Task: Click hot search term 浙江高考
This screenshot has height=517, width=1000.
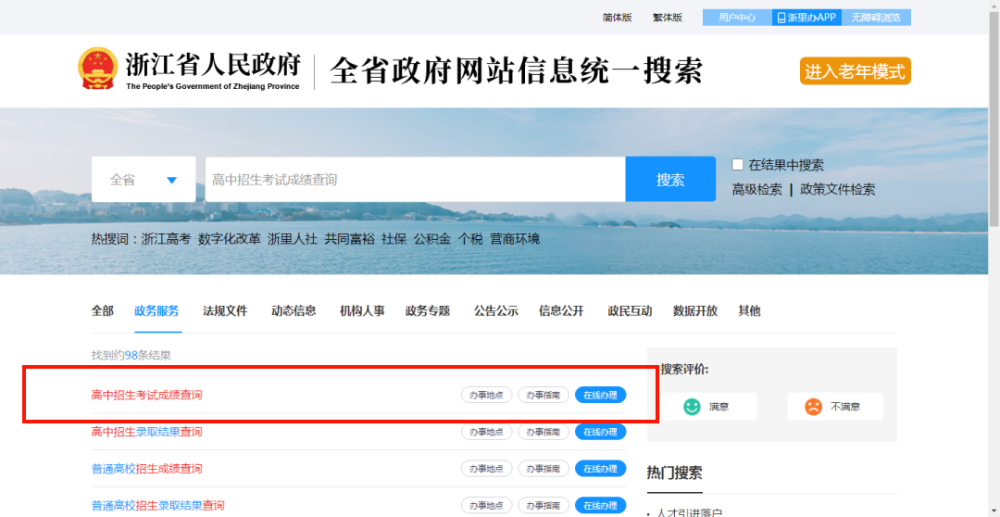Action: point(166,239)
